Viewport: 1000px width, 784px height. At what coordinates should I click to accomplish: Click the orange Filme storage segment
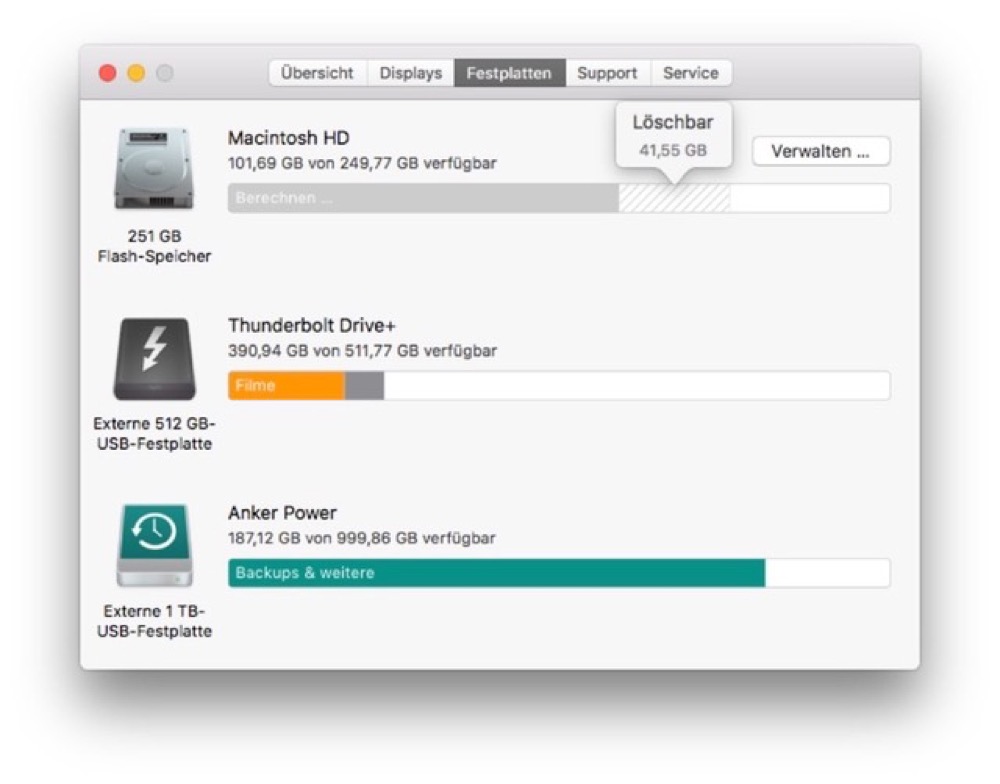[x=286, y=386]
